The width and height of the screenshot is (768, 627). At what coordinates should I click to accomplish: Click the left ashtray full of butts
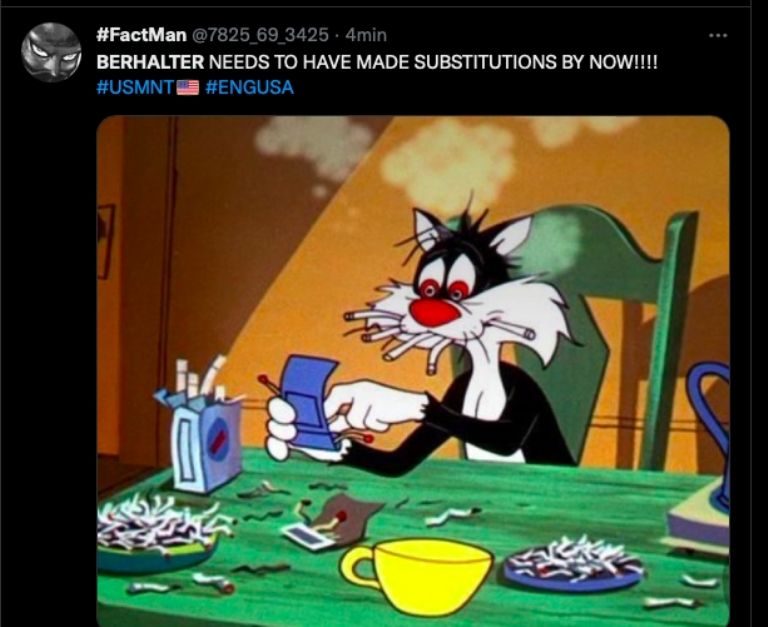pos(157,536)
